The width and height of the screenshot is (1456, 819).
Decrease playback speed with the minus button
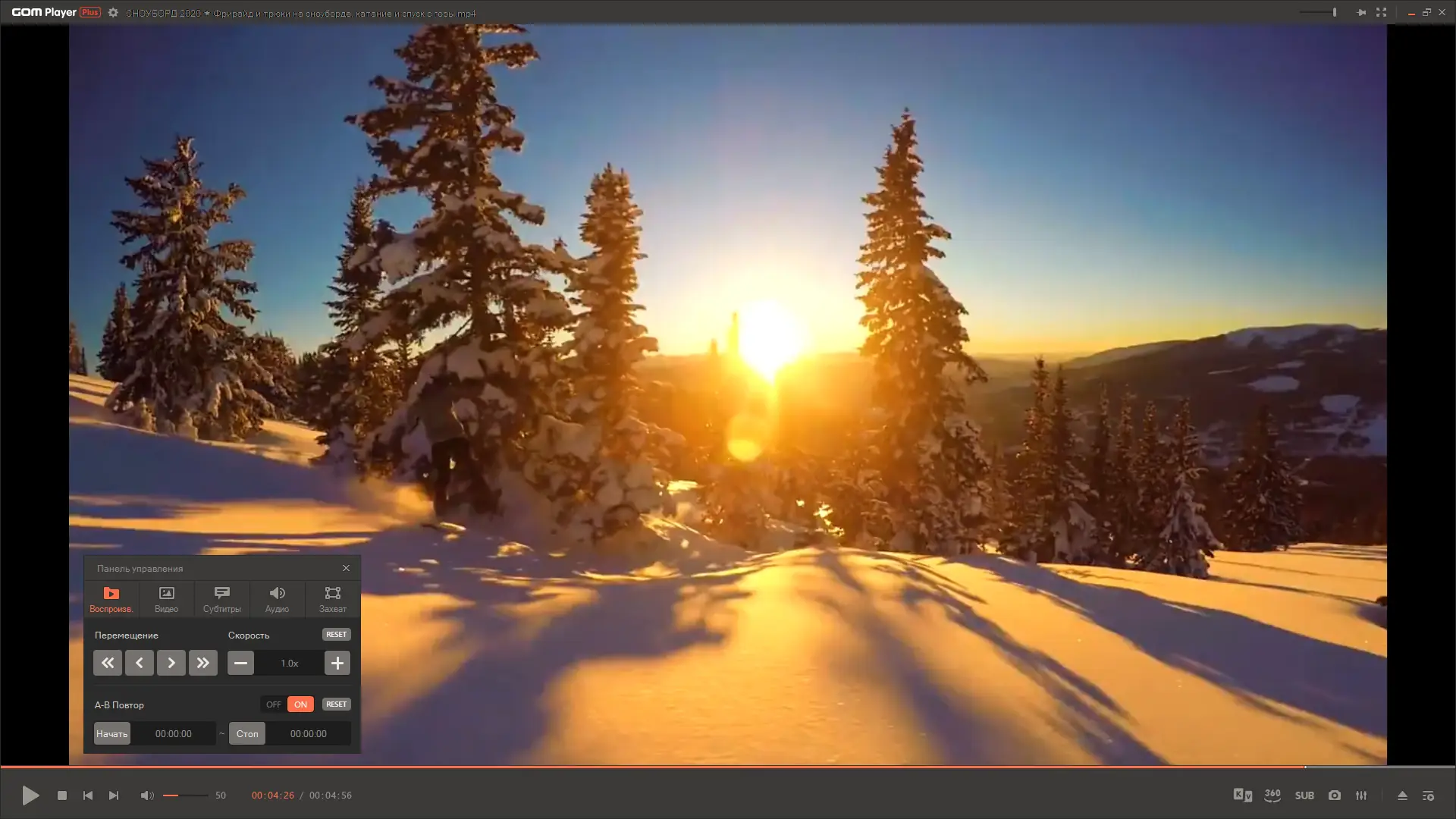[240, 663]
